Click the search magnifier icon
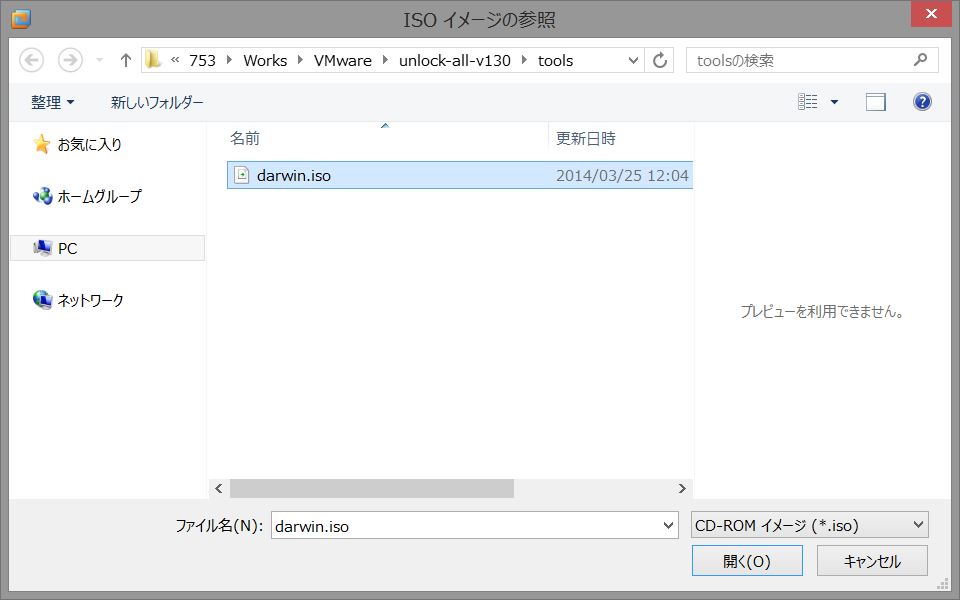The width and height of the screenshot is (960, 600). click(920, 60)
